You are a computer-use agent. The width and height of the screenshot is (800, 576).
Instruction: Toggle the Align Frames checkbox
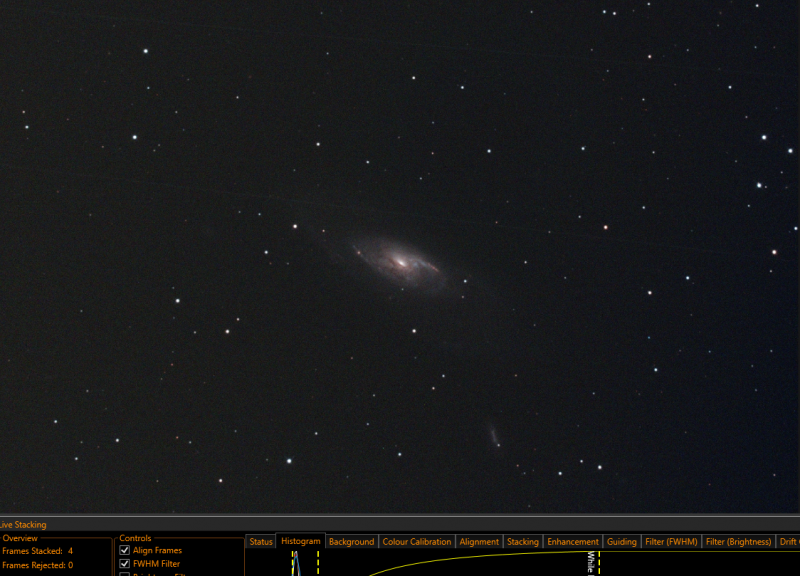(124, 550)
